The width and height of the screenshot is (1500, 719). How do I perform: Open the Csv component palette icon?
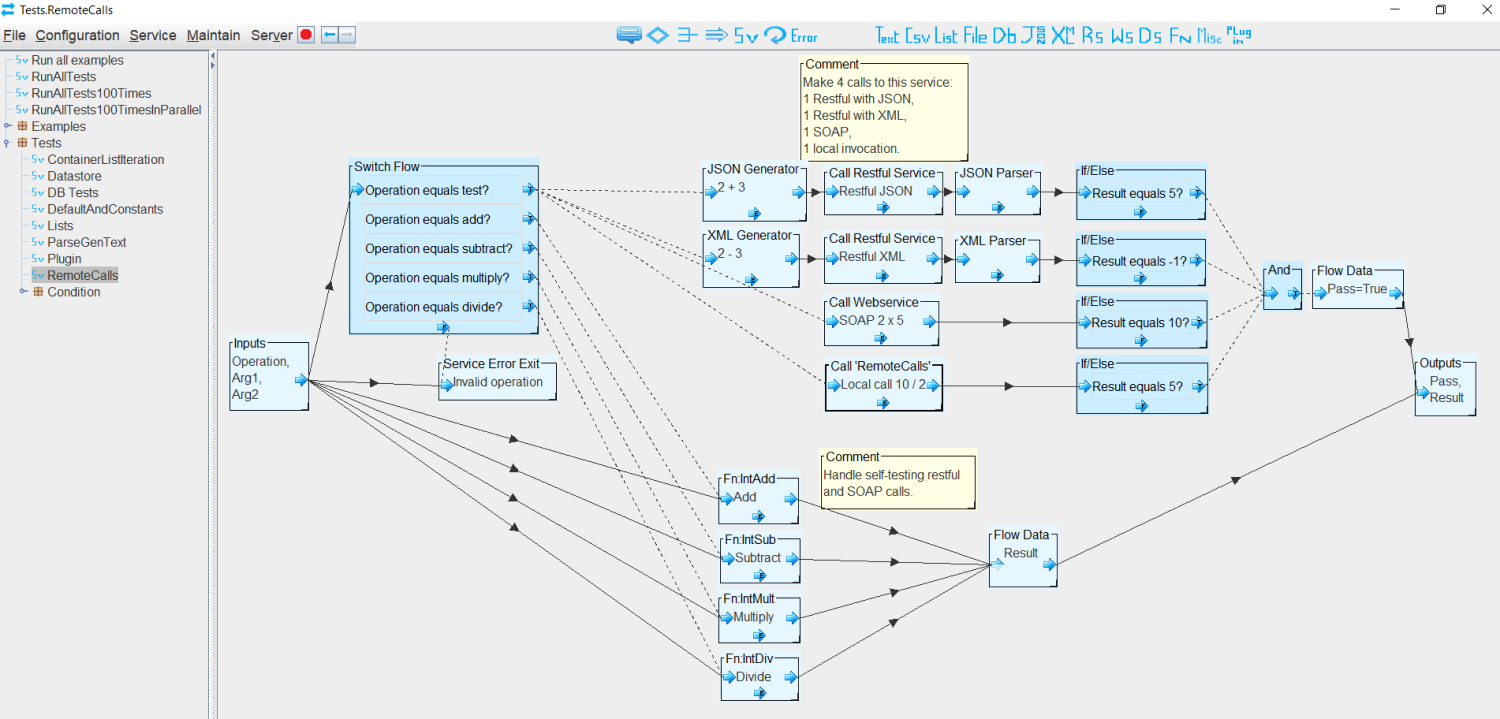tap(917, 36)
